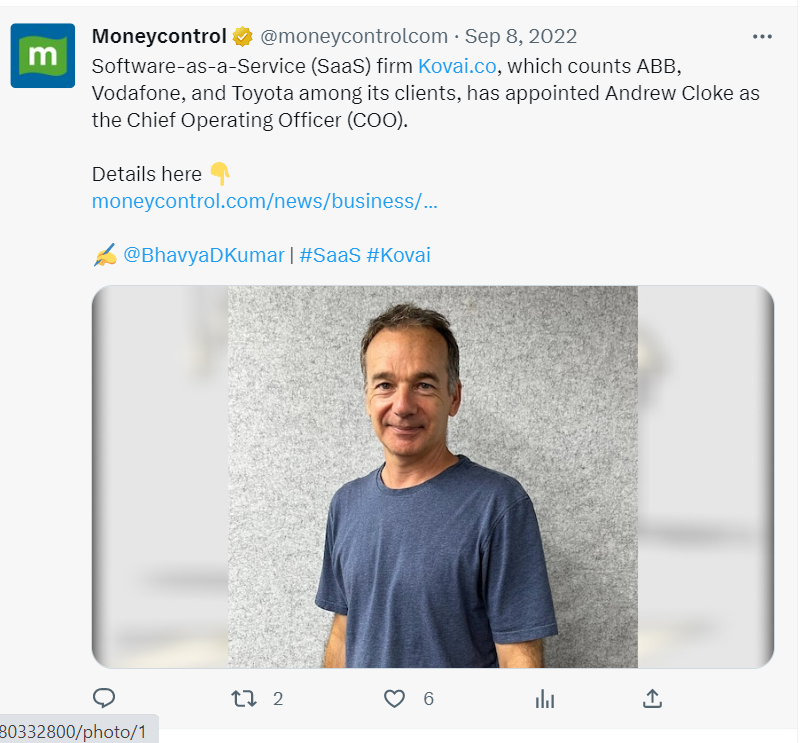The image size is (803, 743).
Task: Open the moneycontrol.com/news/business article link
Action: (264, 201)
